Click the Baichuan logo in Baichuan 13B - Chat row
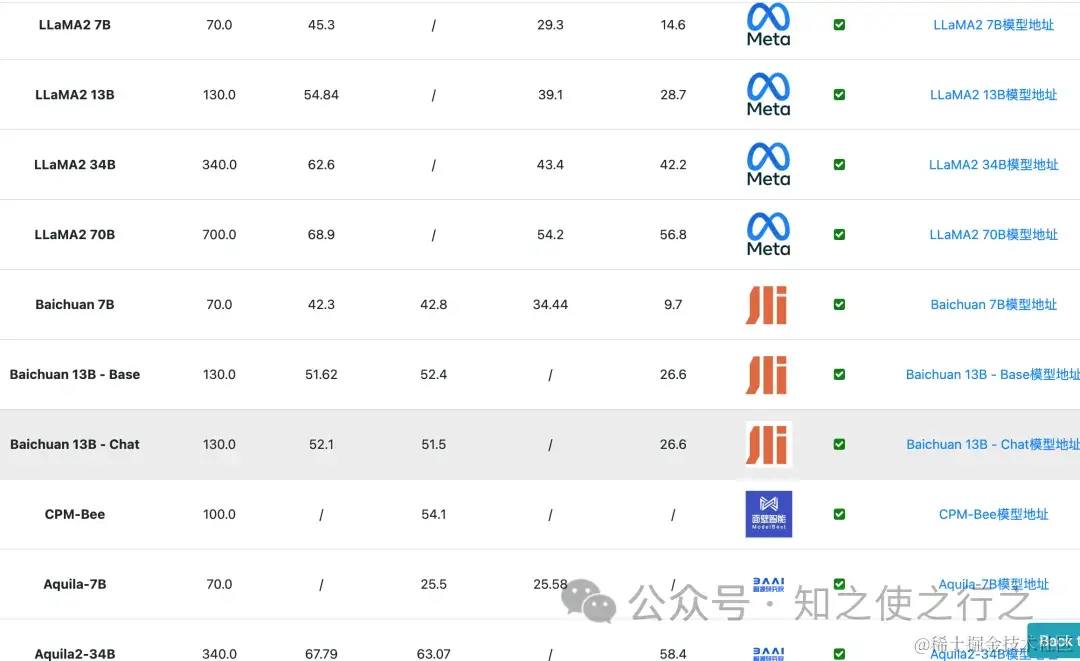The image size is (1080, 661). click(x=769, y=444)
